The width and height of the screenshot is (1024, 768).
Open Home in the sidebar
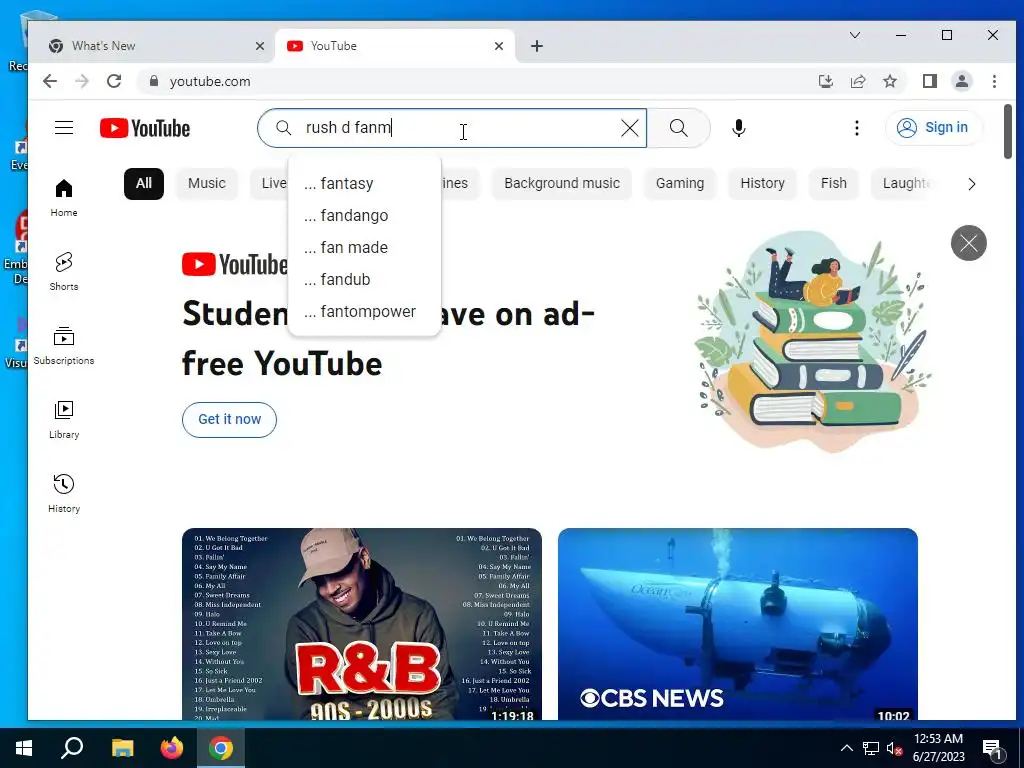click(64, 198)
